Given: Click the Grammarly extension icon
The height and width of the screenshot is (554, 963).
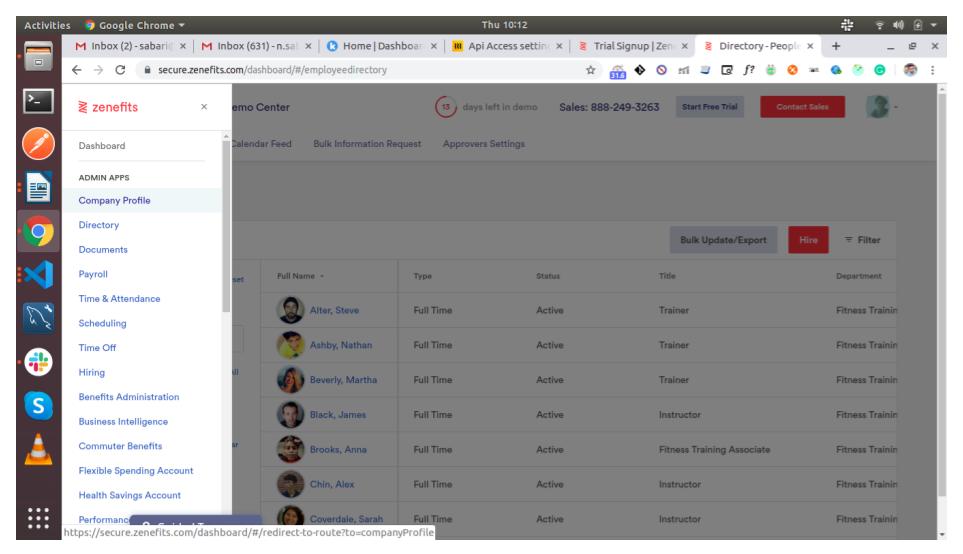Looking at the screenshot, I should tap(879, 70).
